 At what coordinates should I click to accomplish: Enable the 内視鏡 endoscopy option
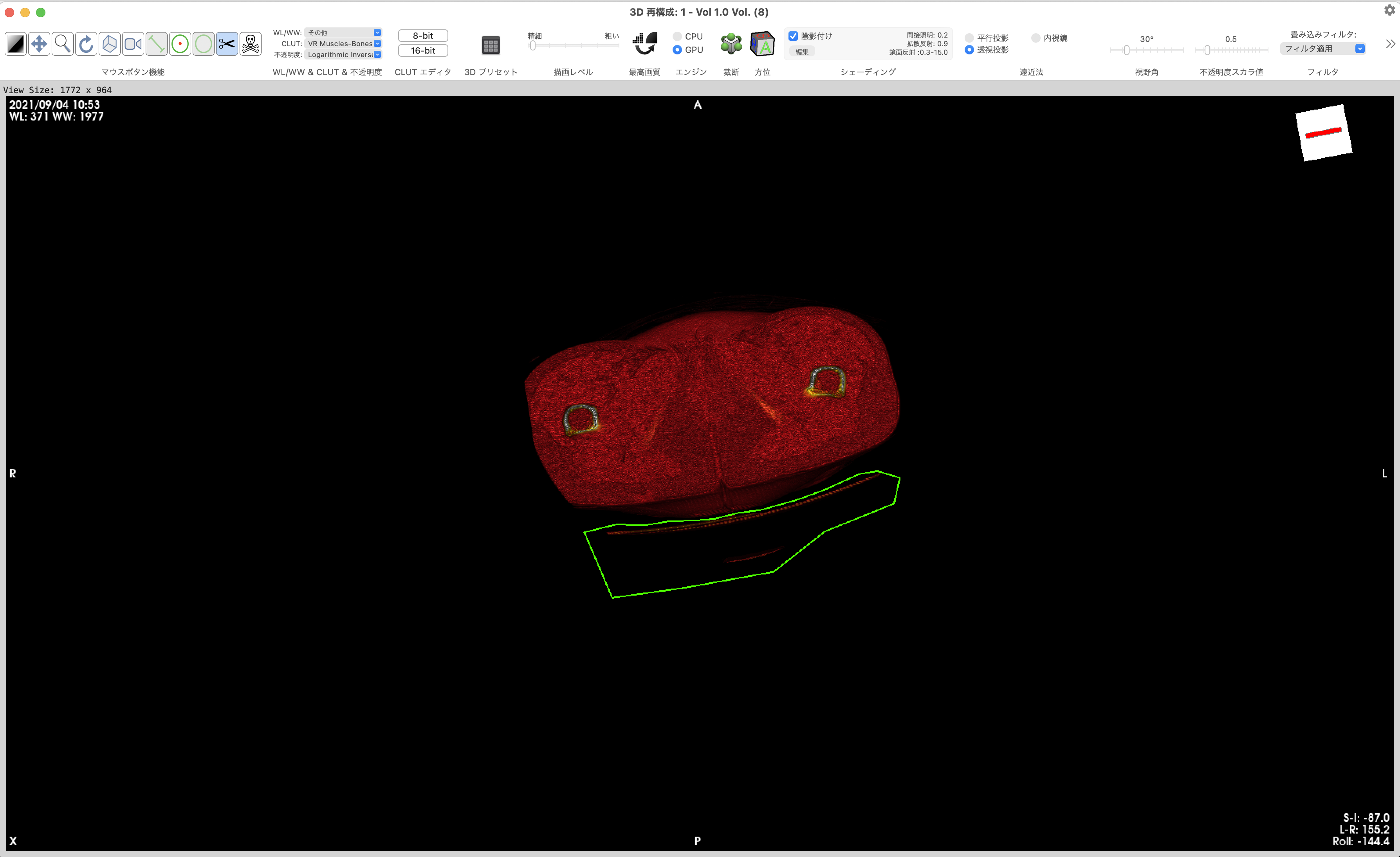(x=1036, y=38)
